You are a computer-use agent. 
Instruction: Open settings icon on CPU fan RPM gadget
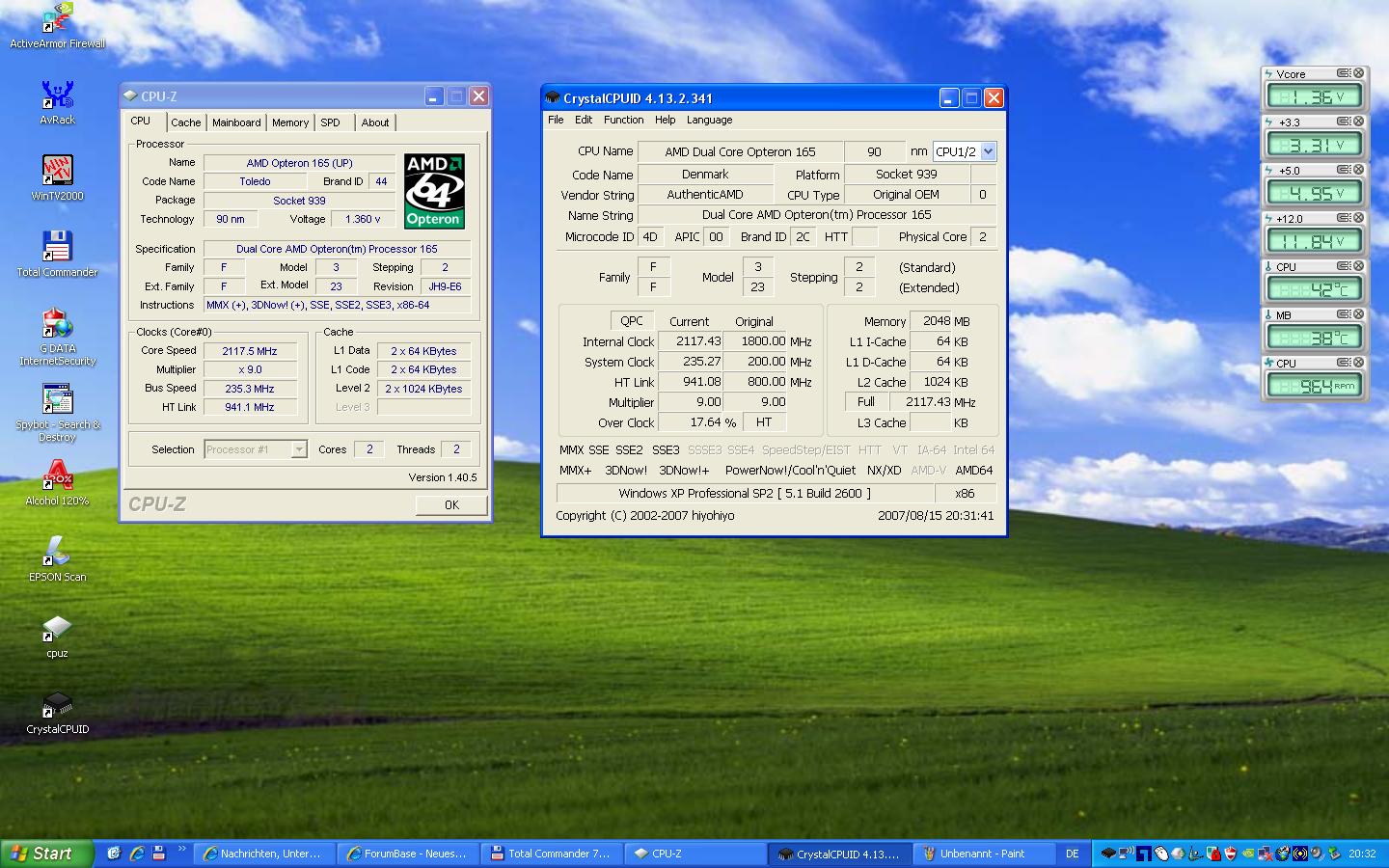1343,363
